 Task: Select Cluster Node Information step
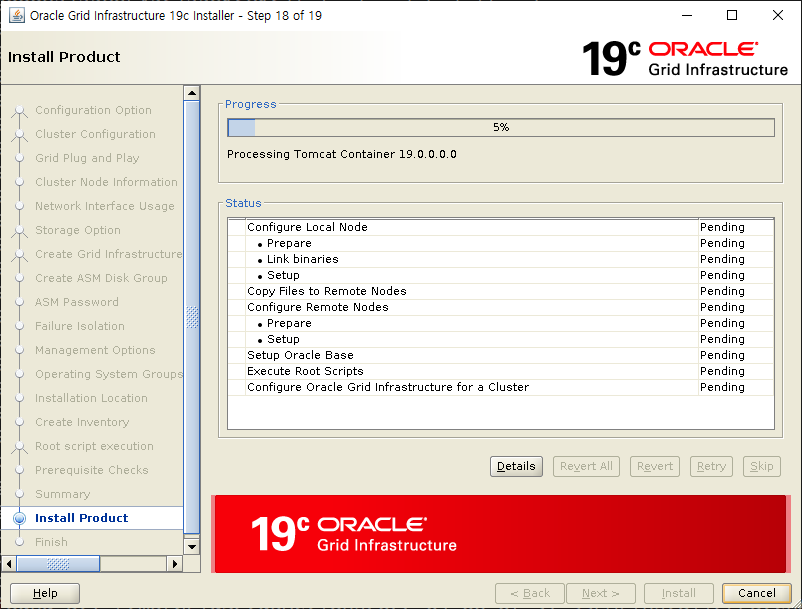point(106,183)
